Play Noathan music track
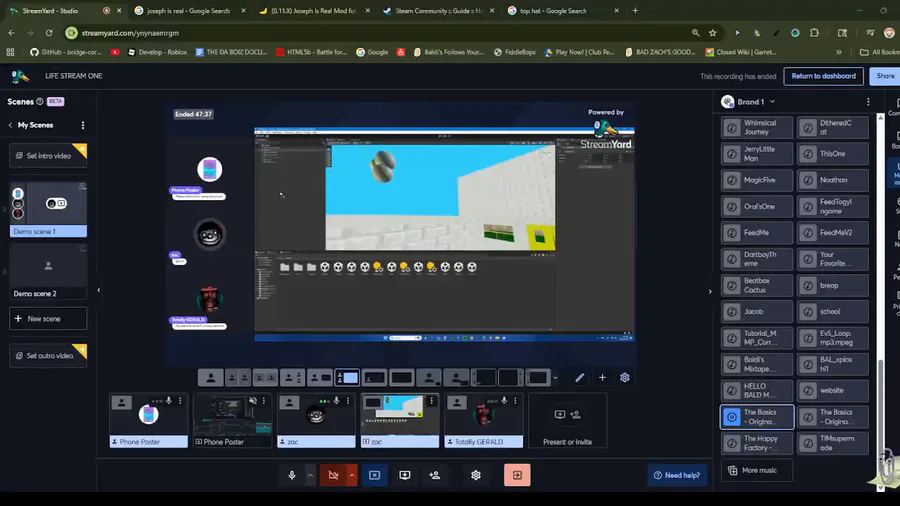Image resolution: width=900 pixels, height=506 pixels. pyautogui.click(x=833, y=180)
